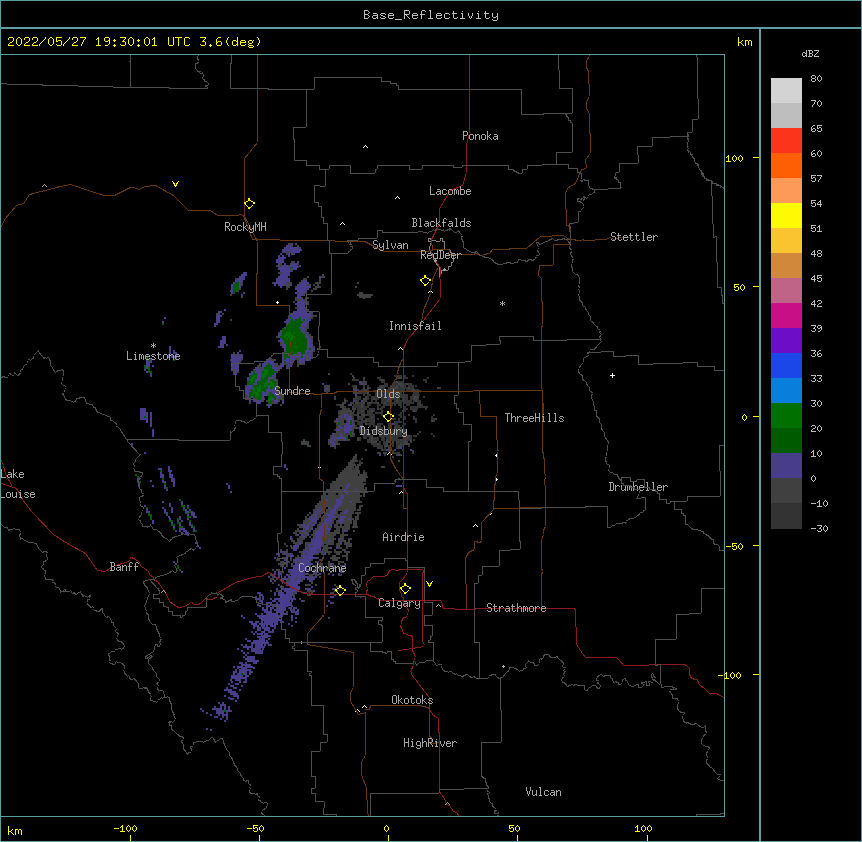Click the HighRiver town label
862x842 pixels.
coord(430,743)
